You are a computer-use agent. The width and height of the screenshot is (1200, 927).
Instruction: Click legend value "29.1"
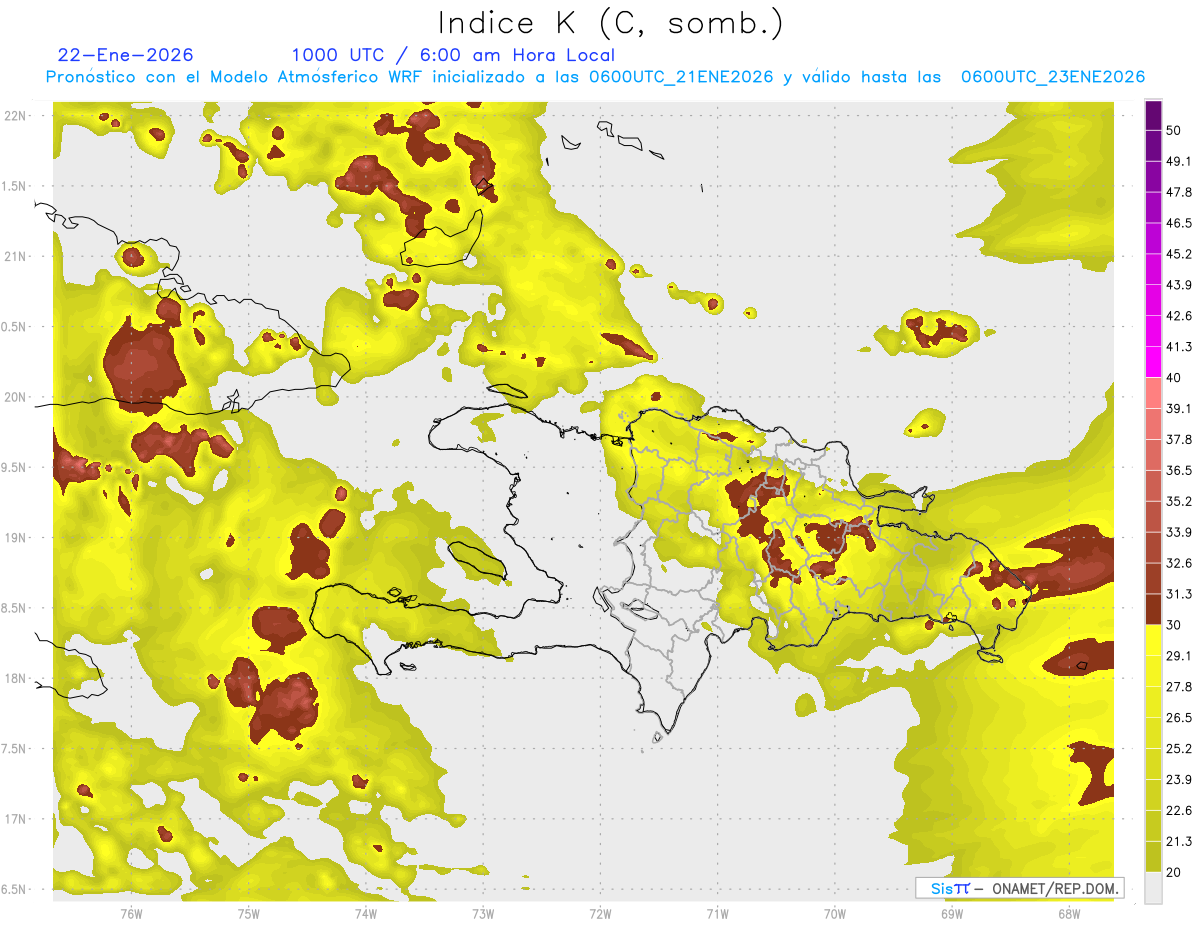pos(1178,655)
